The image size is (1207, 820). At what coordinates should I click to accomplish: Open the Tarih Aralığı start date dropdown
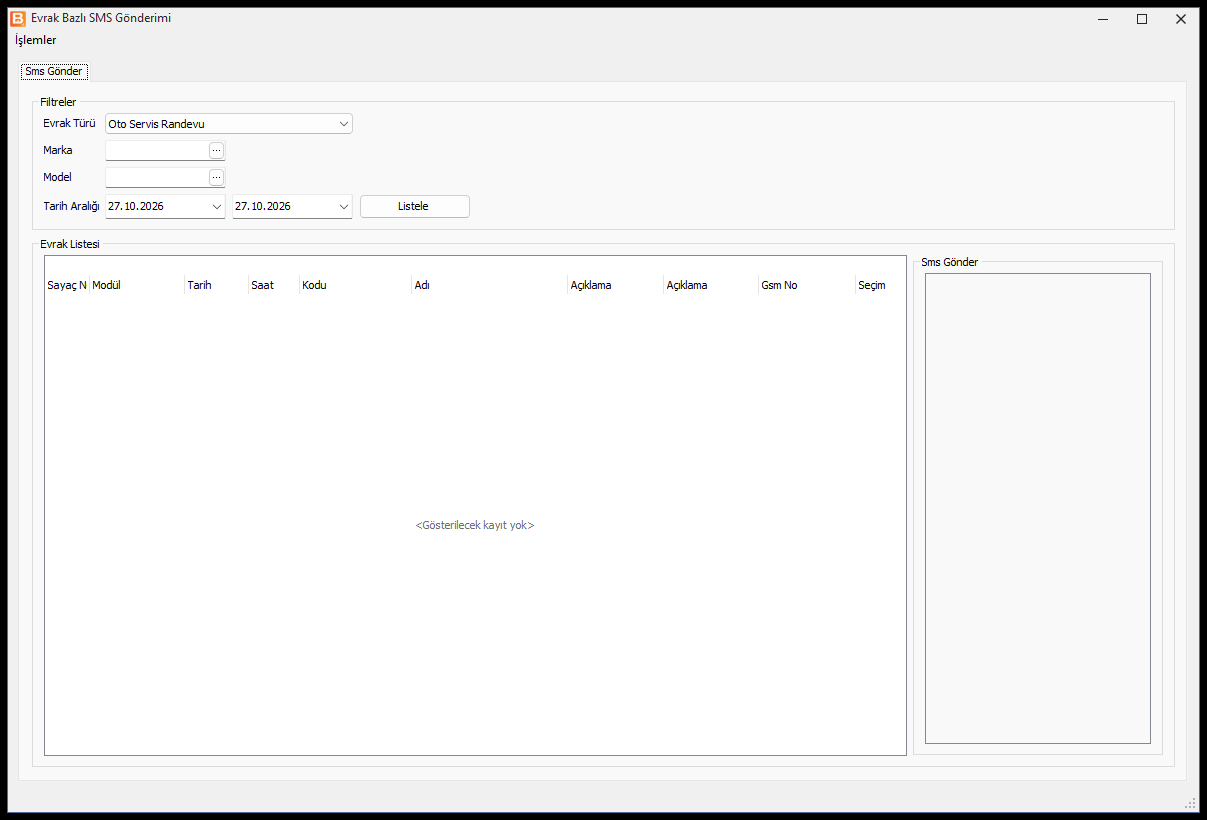pyautogui.click(x=217, y=206)
